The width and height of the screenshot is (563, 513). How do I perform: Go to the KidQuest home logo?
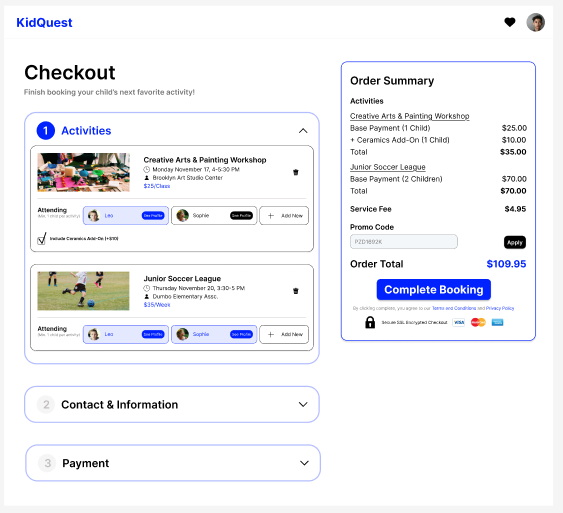[x=44, y=23]
